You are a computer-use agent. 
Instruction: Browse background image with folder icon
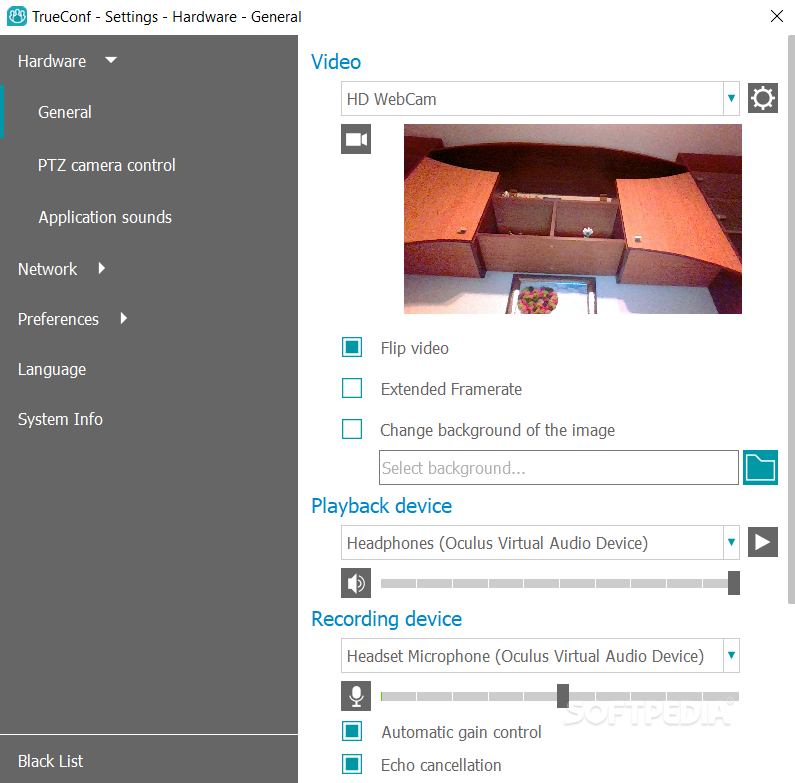(x=760, y=468)
